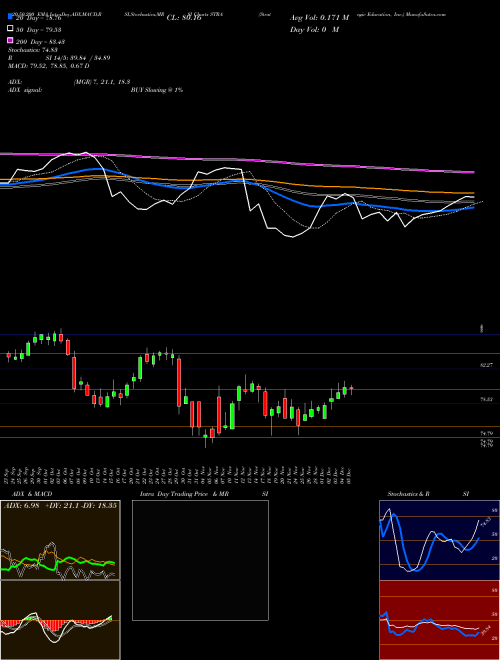Click the 'Stochastics & R' panel title
Image resolution: width=500 pixels, height=660 pixels.
click(x=408, y=494)
